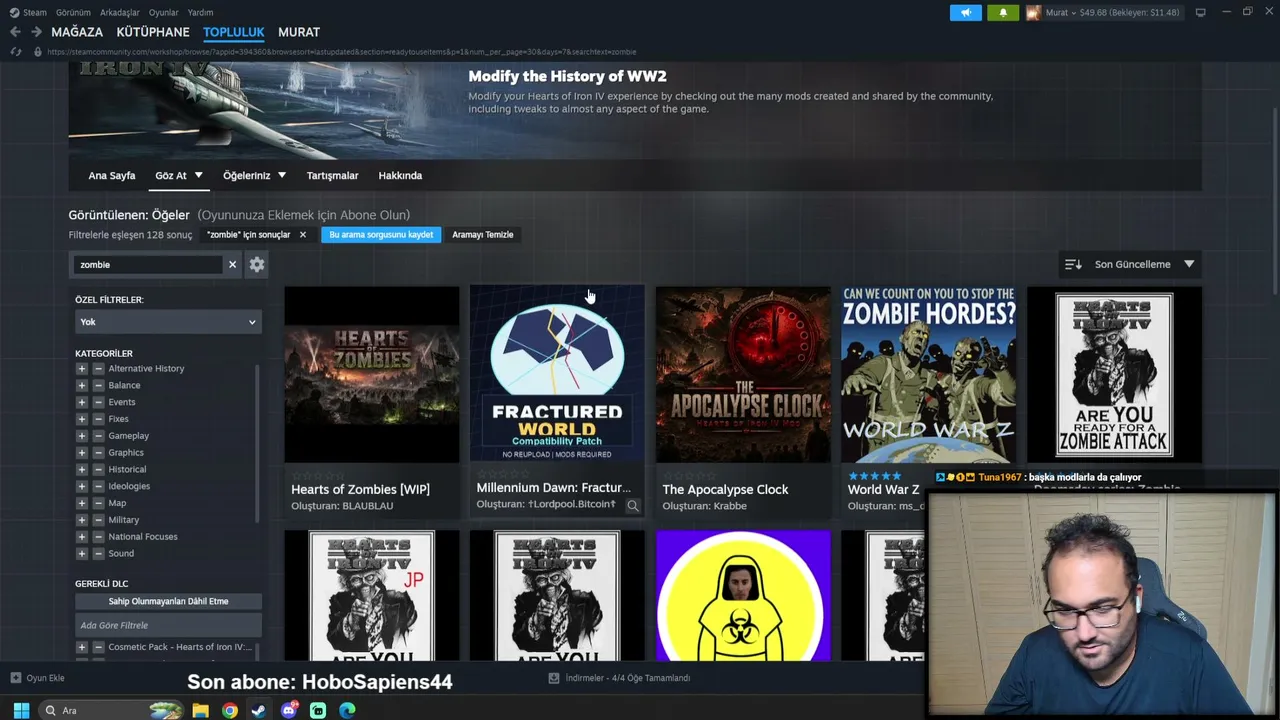Open the Windows Start menu
1280x720 pixels.
pos(21,710)
